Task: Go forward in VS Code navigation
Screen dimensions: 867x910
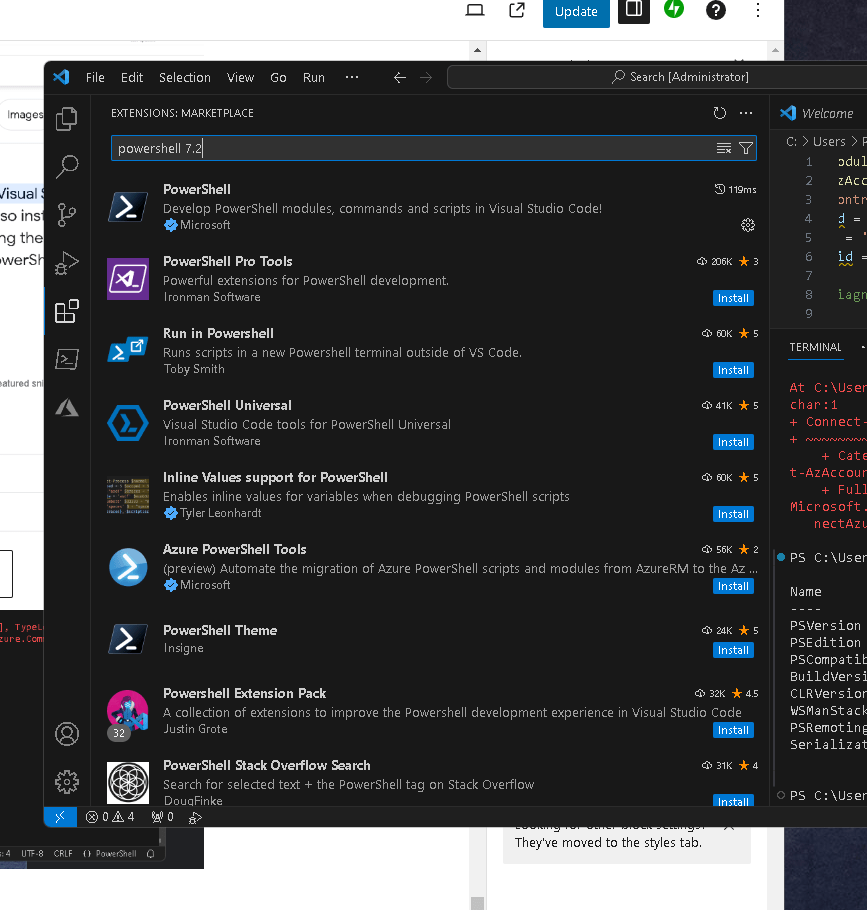Action: pos(426,78)
